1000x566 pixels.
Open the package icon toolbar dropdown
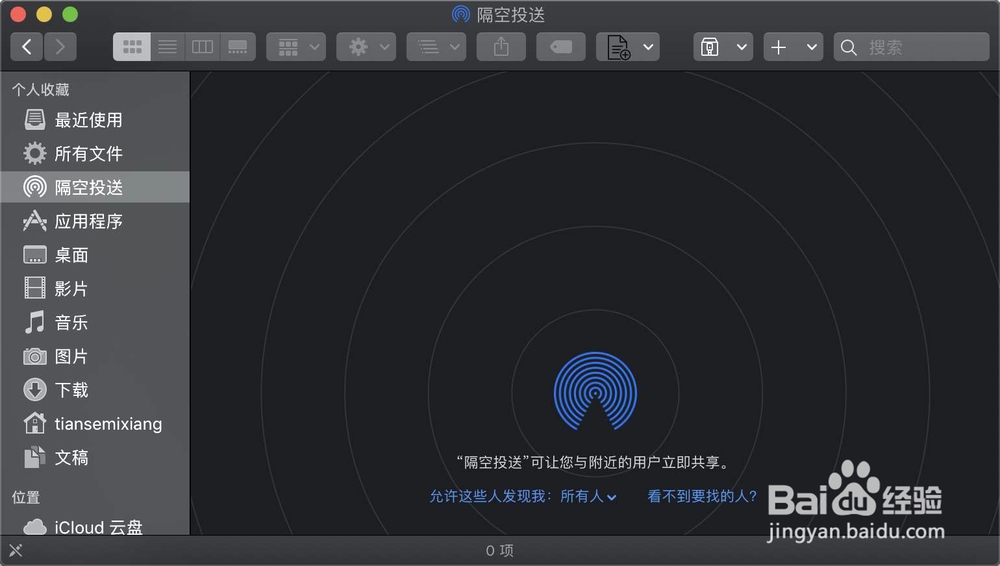click(723, 47)
